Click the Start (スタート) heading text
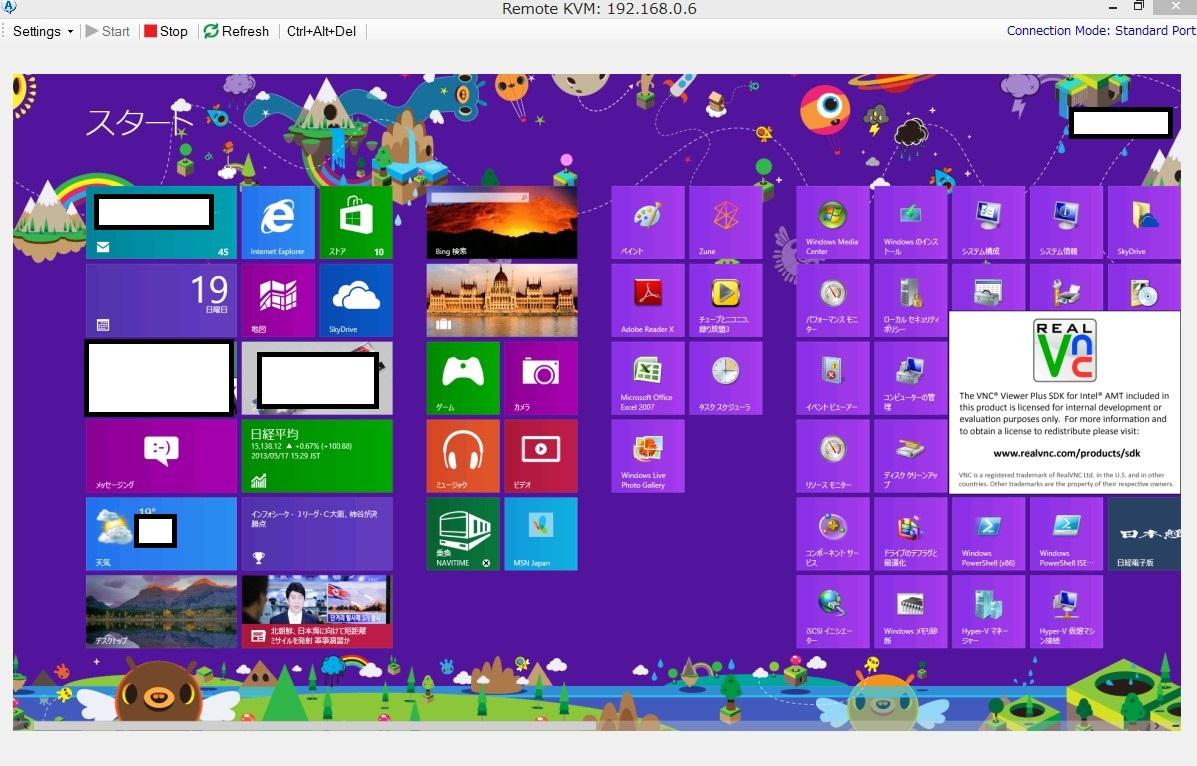Screen dimensions: 1197x766 coord(139,122)
